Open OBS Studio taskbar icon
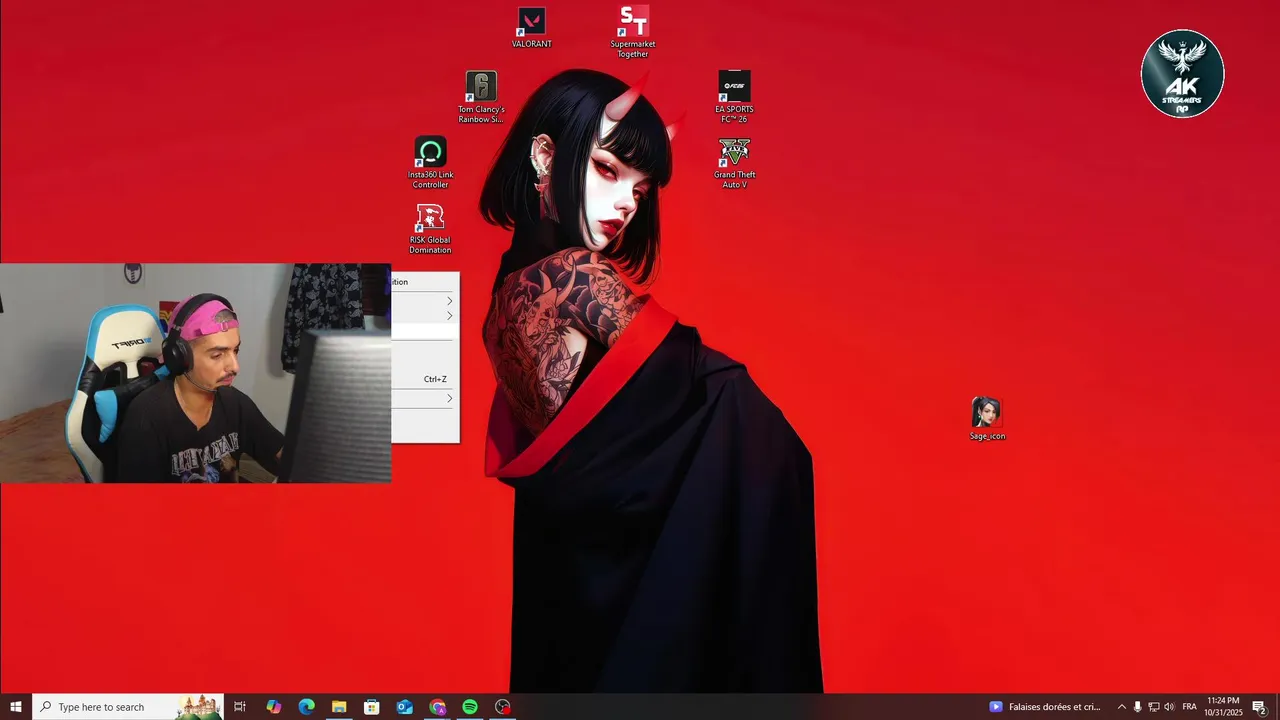The width and height of the screenshot is (1280, 720). [x=503, y=707]
